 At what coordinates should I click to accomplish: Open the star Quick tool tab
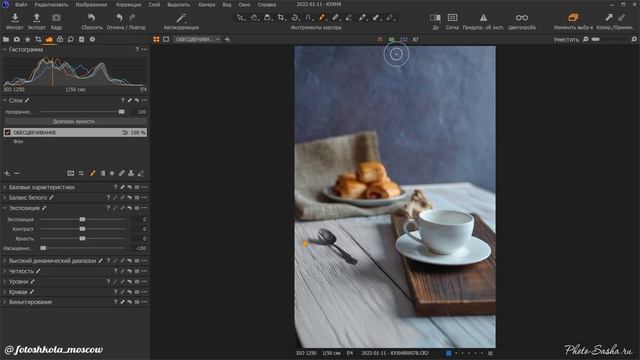pos(27,40)
